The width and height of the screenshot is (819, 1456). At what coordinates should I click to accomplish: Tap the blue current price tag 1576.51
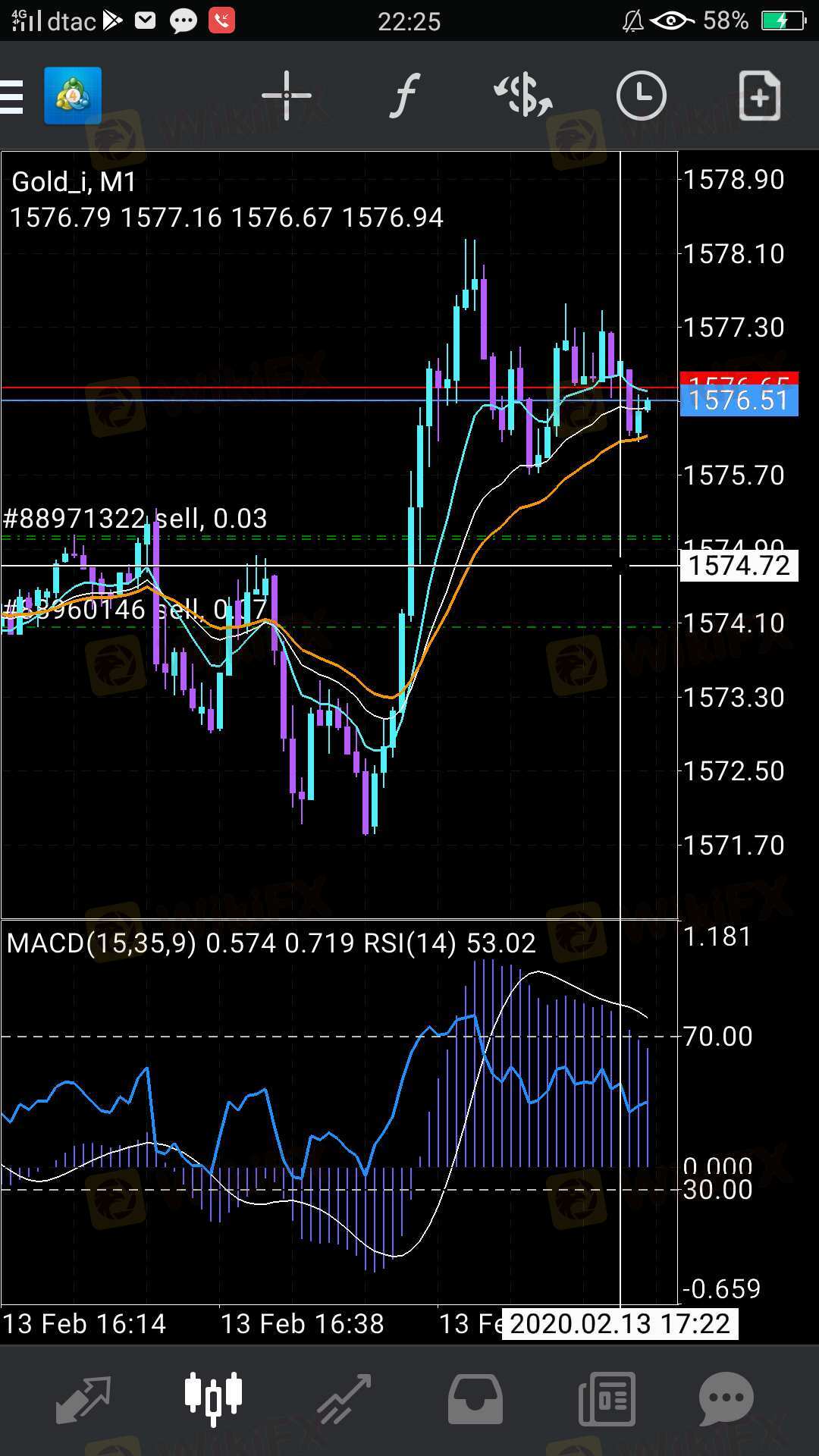[739, 400]
